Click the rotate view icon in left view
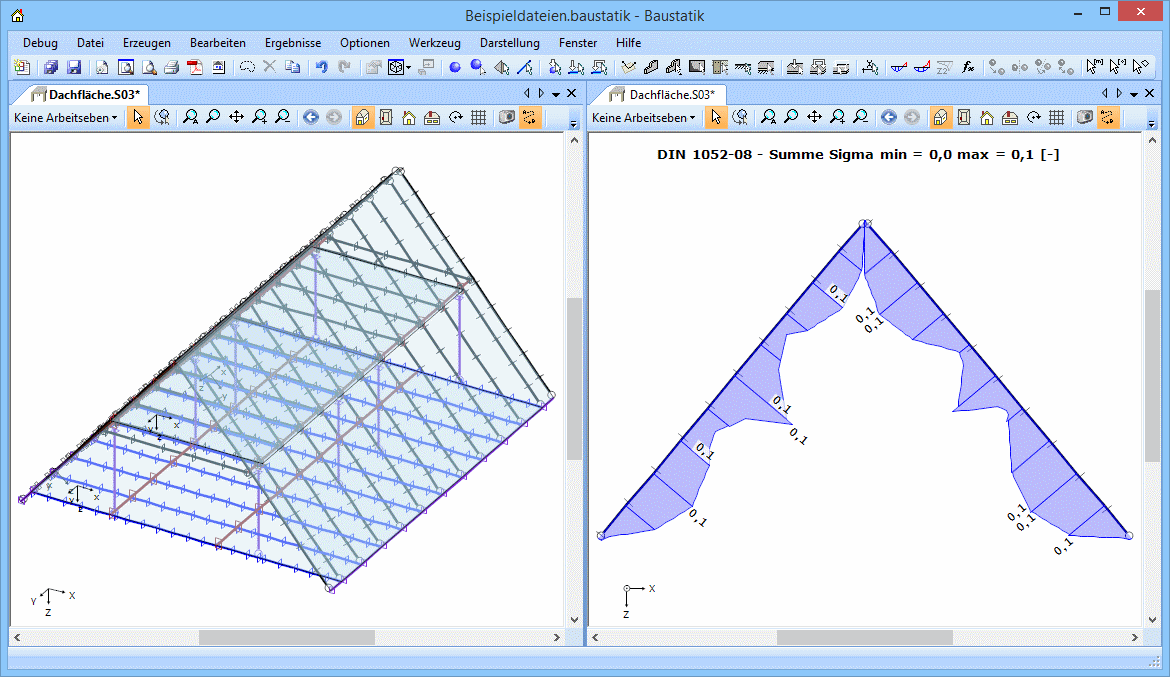Image resolution: width=1170 pixels, height=677 pixels. (x=455, y=117)
